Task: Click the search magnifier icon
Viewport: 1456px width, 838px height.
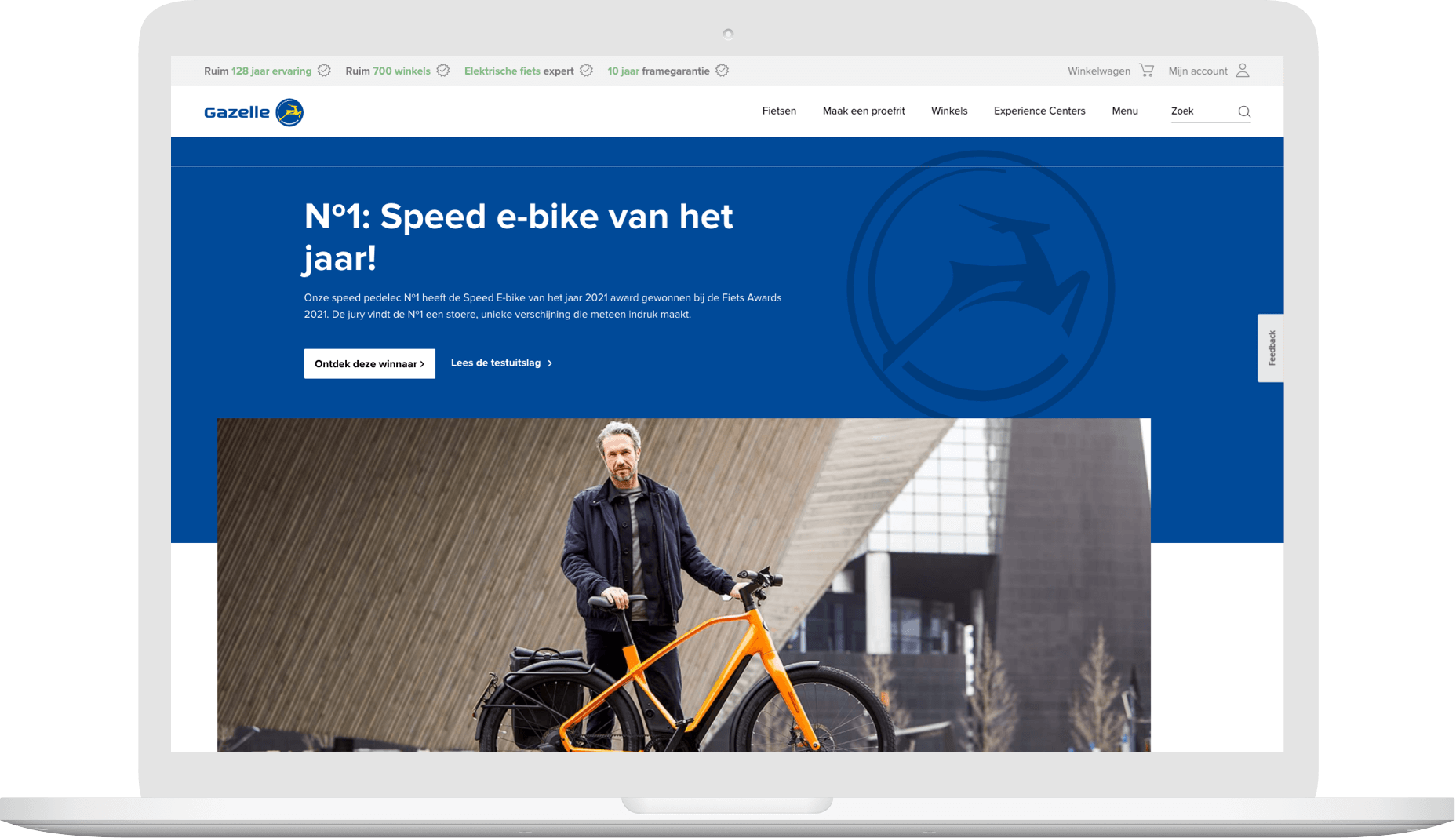Action: coord(1244,111)
